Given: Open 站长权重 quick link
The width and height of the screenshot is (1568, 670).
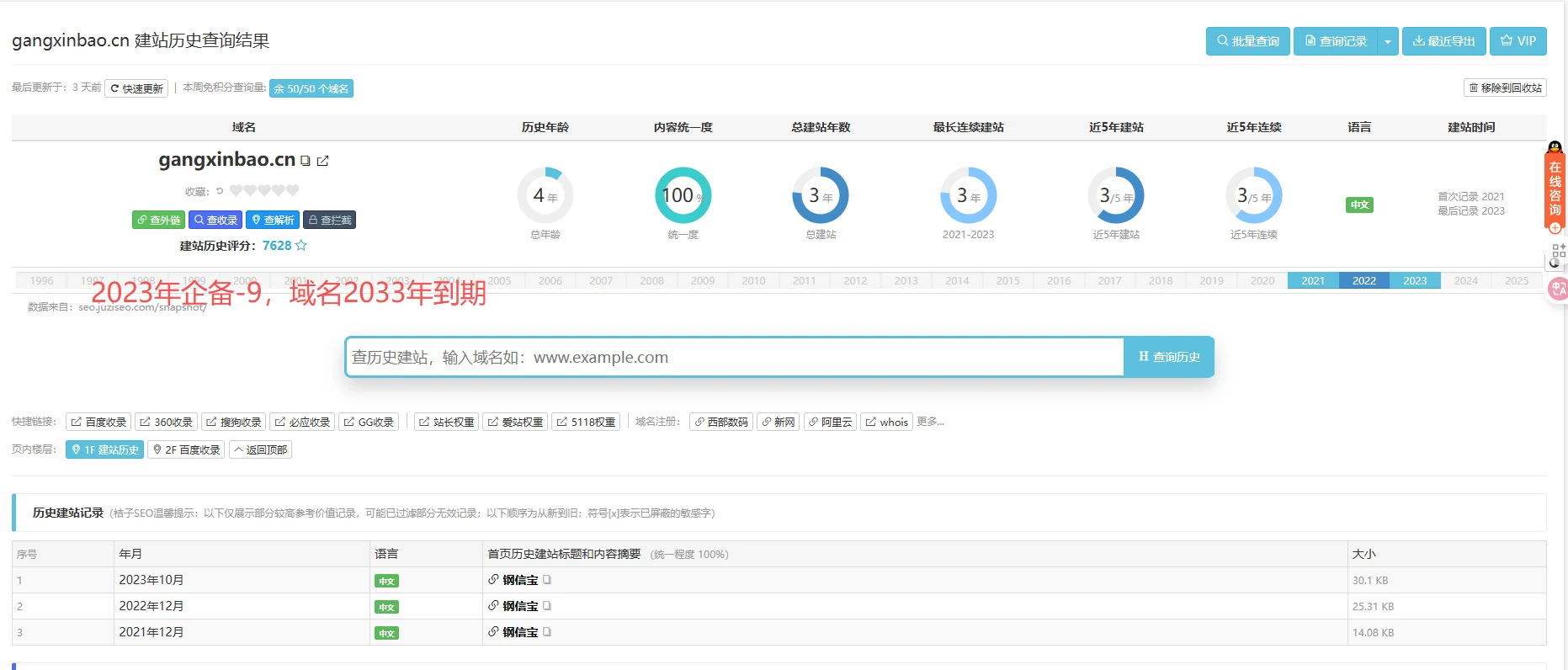Looking at the screenshot, I should pos(447,422).
